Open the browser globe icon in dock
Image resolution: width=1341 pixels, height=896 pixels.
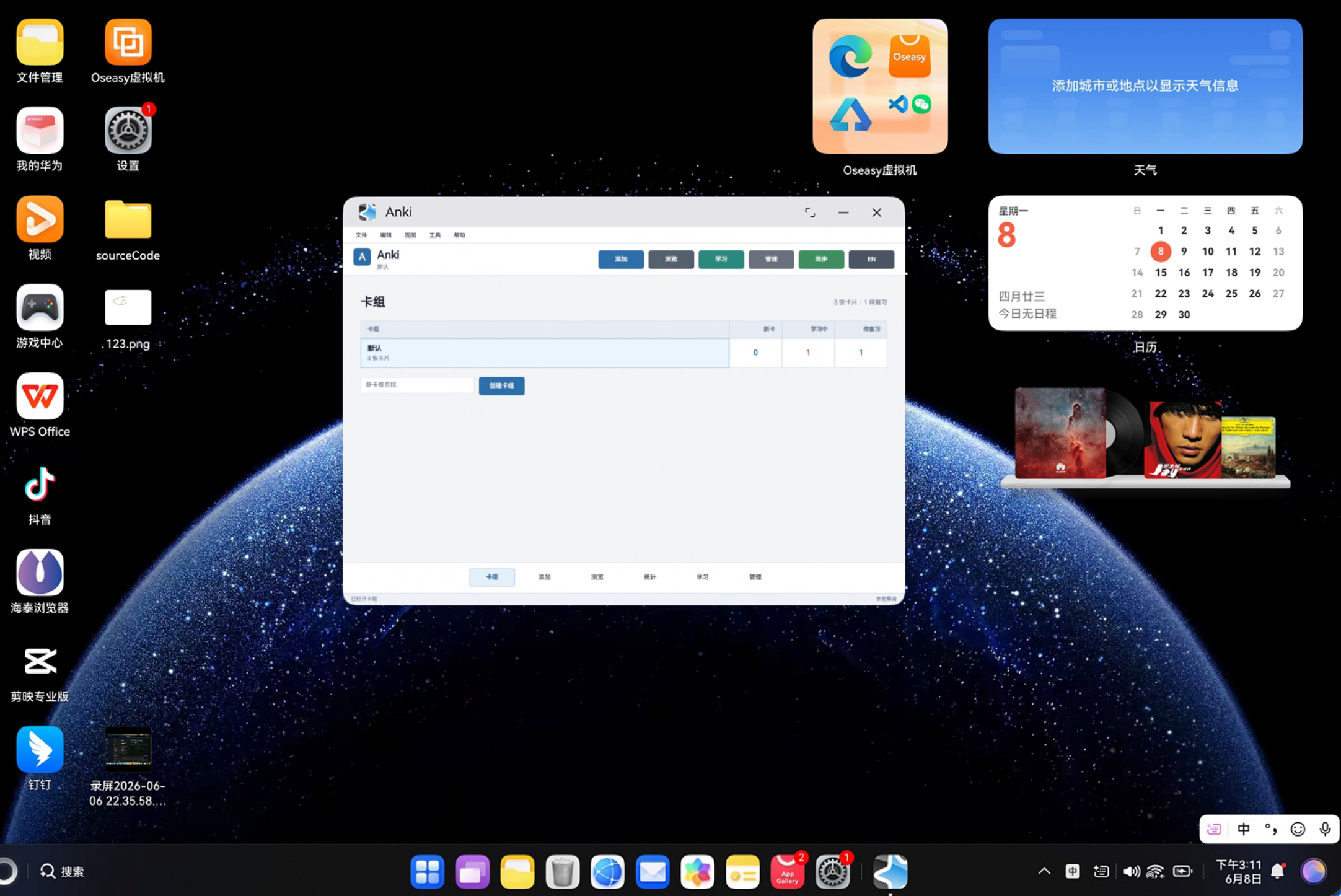click(x=607, y=872)
